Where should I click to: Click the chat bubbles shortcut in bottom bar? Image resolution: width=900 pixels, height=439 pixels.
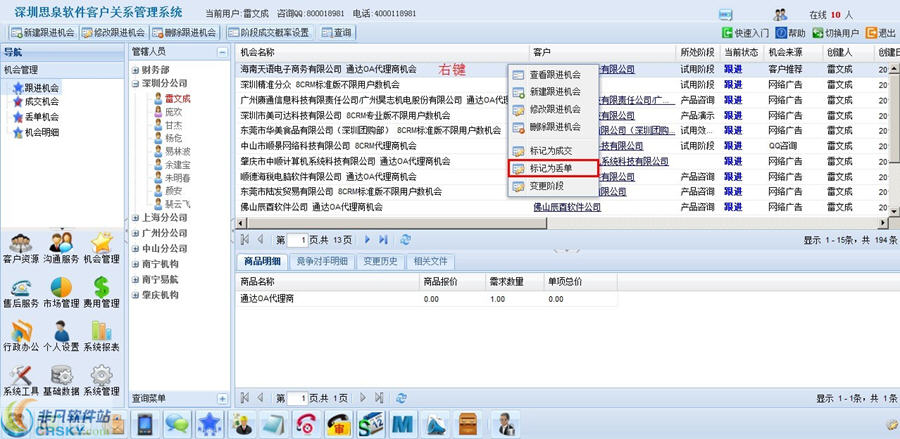pyautogui.click(x=177, y=424)
